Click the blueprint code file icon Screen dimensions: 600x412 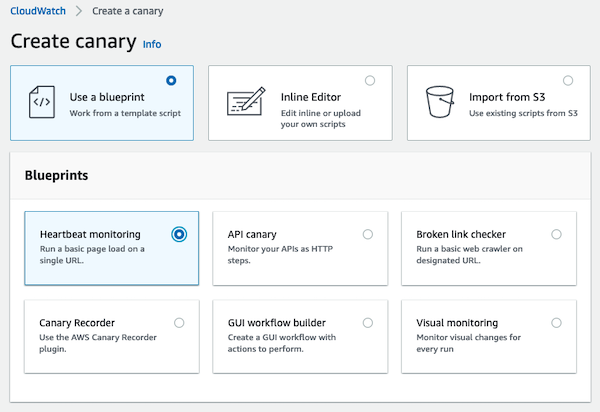(42, 102)
